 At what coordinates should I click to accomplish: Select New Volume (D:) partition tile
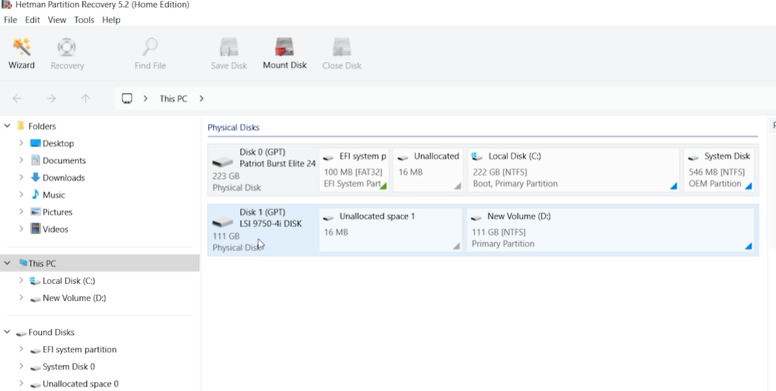click(610, 230)
